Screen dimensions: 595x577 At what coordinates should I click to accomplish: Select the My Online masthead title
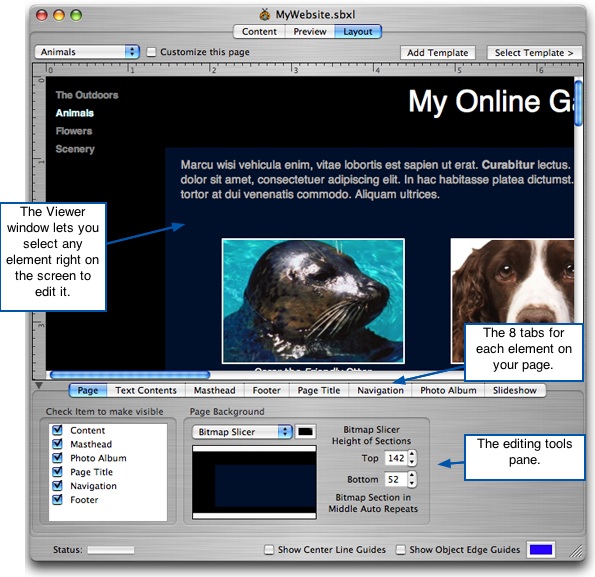pyautogui.click(x=491, y=101)
